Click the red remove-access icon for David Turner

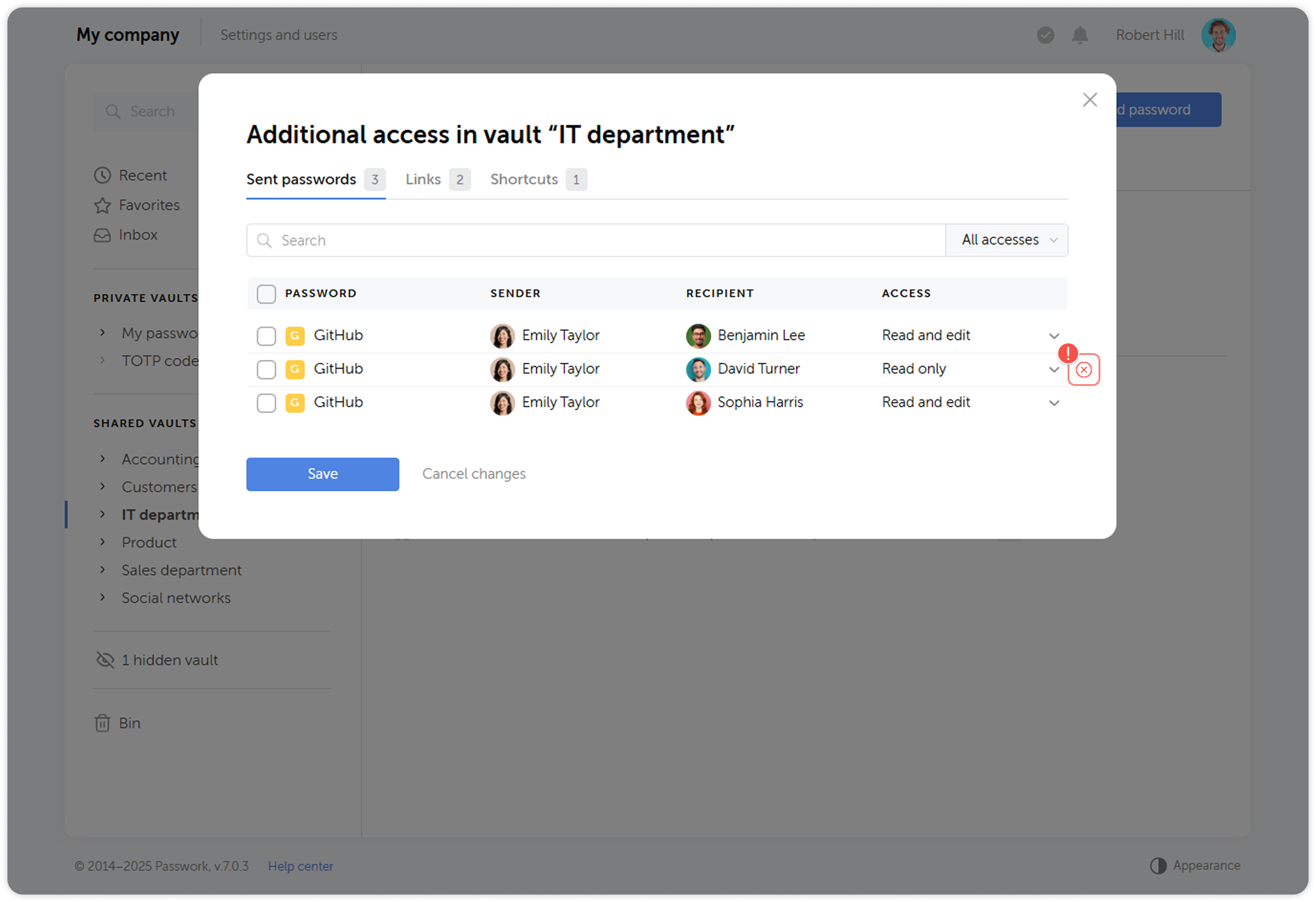click(1083, 370)
